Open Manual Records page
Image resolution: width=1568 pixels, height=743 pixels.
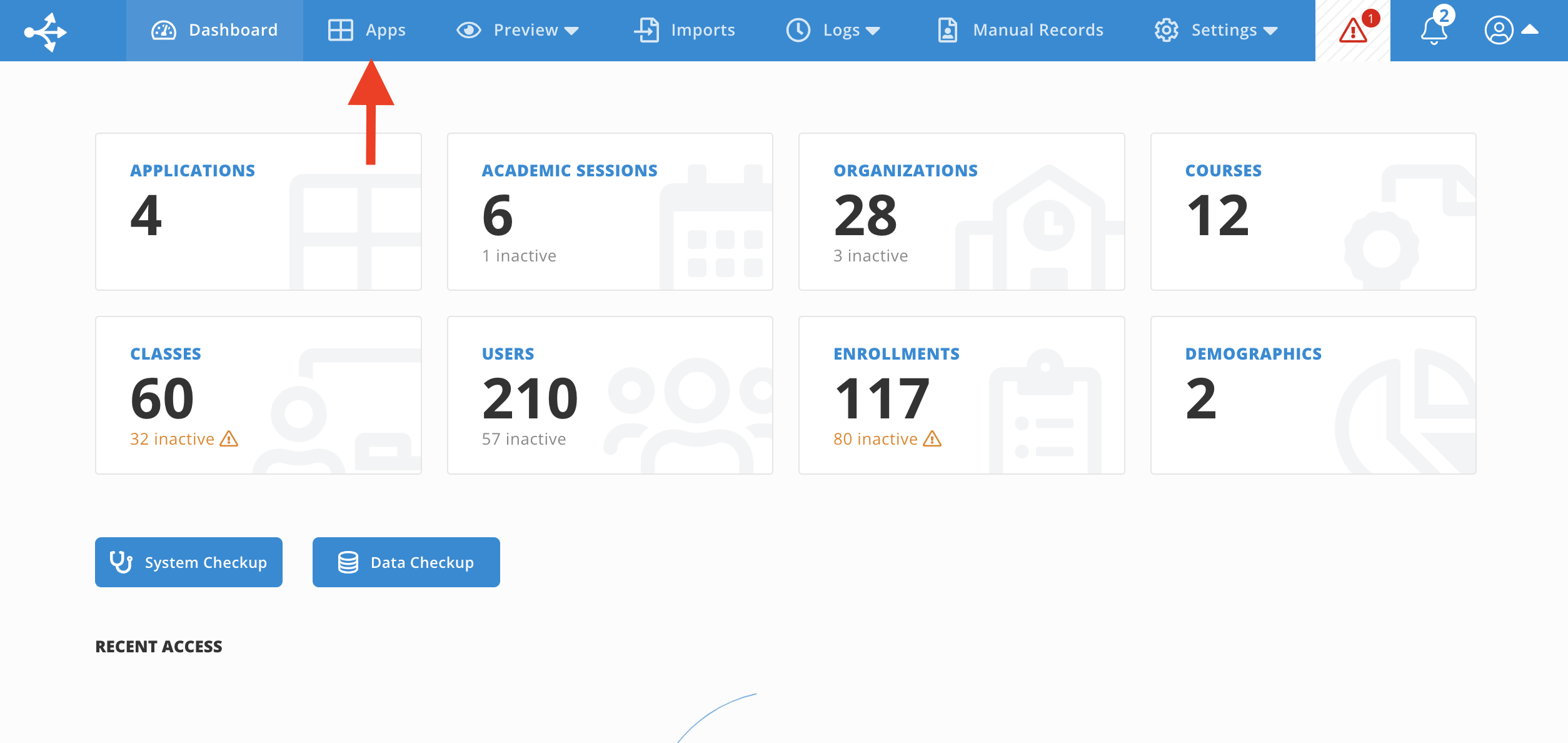click(1020, 30)
